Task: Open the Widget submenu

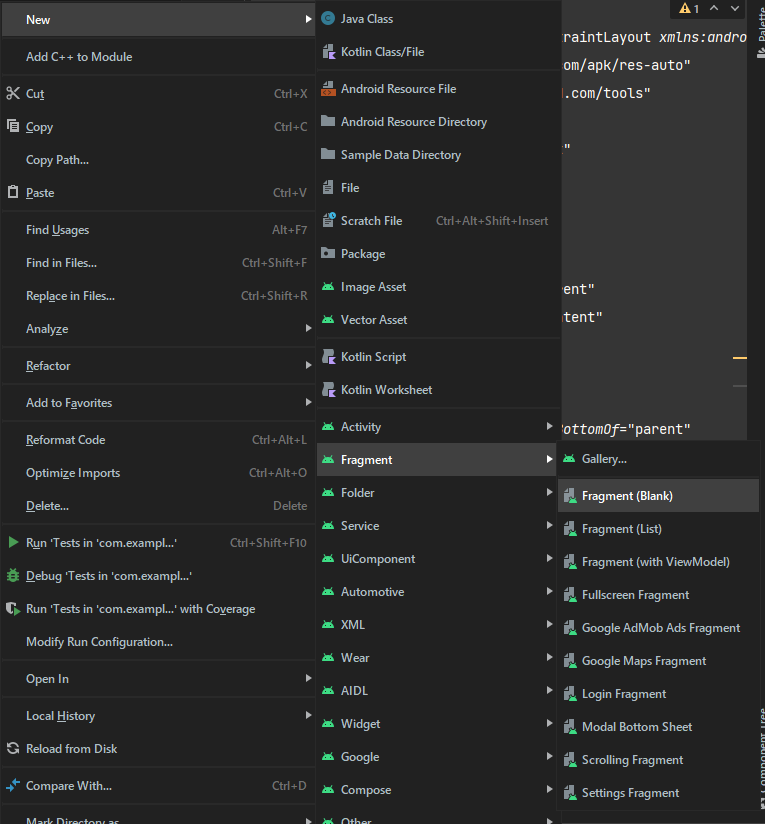Action: click(437, 724)
